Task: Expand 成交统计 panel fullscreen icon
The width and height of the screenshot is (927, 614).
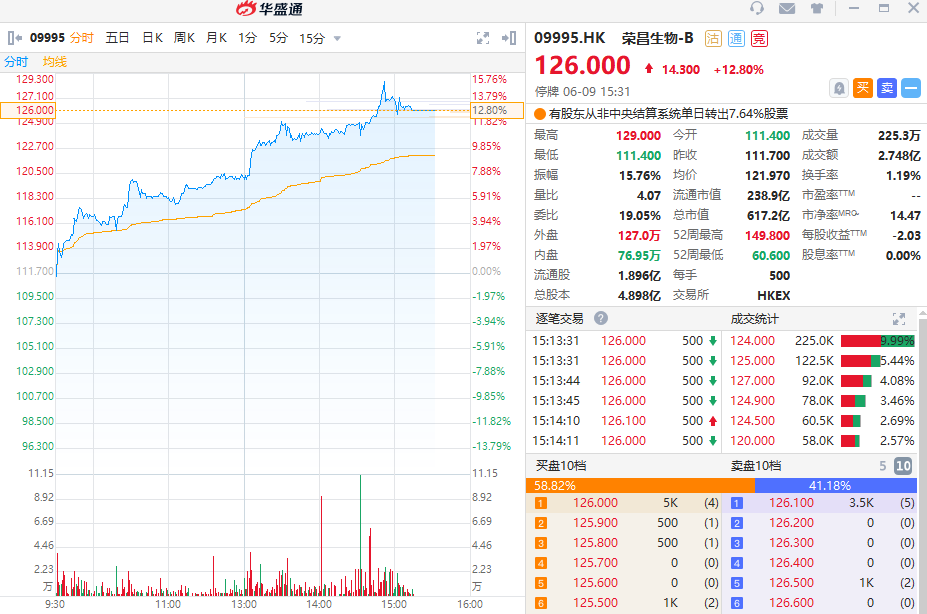Action: pos(899,319)
